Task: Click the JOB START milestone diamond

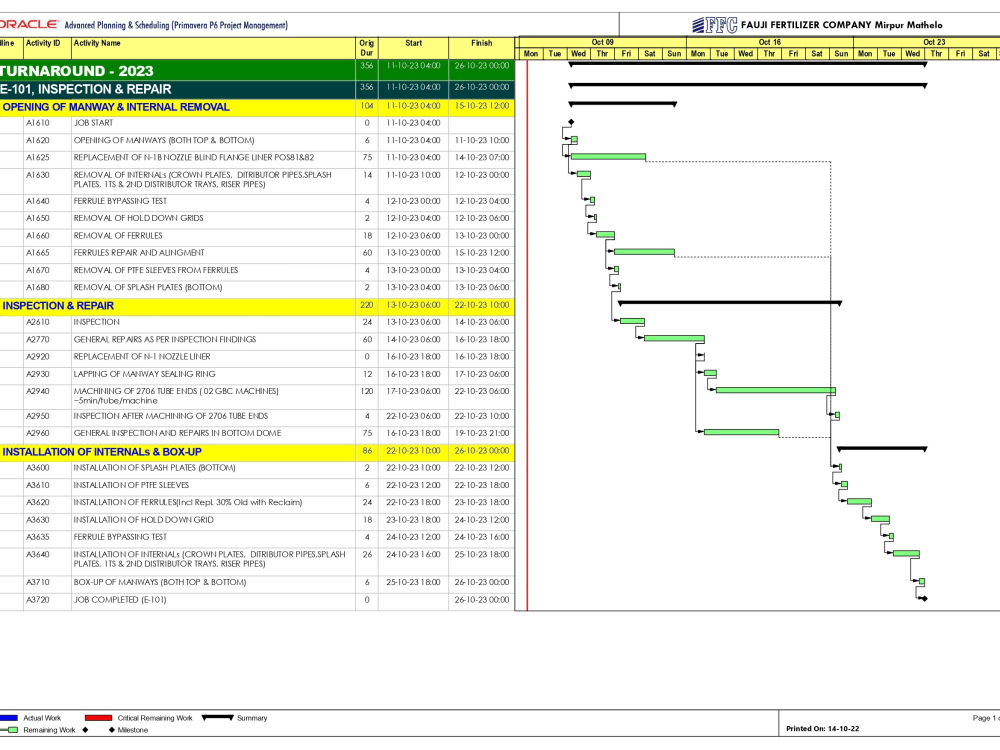Action: (570, 122)
